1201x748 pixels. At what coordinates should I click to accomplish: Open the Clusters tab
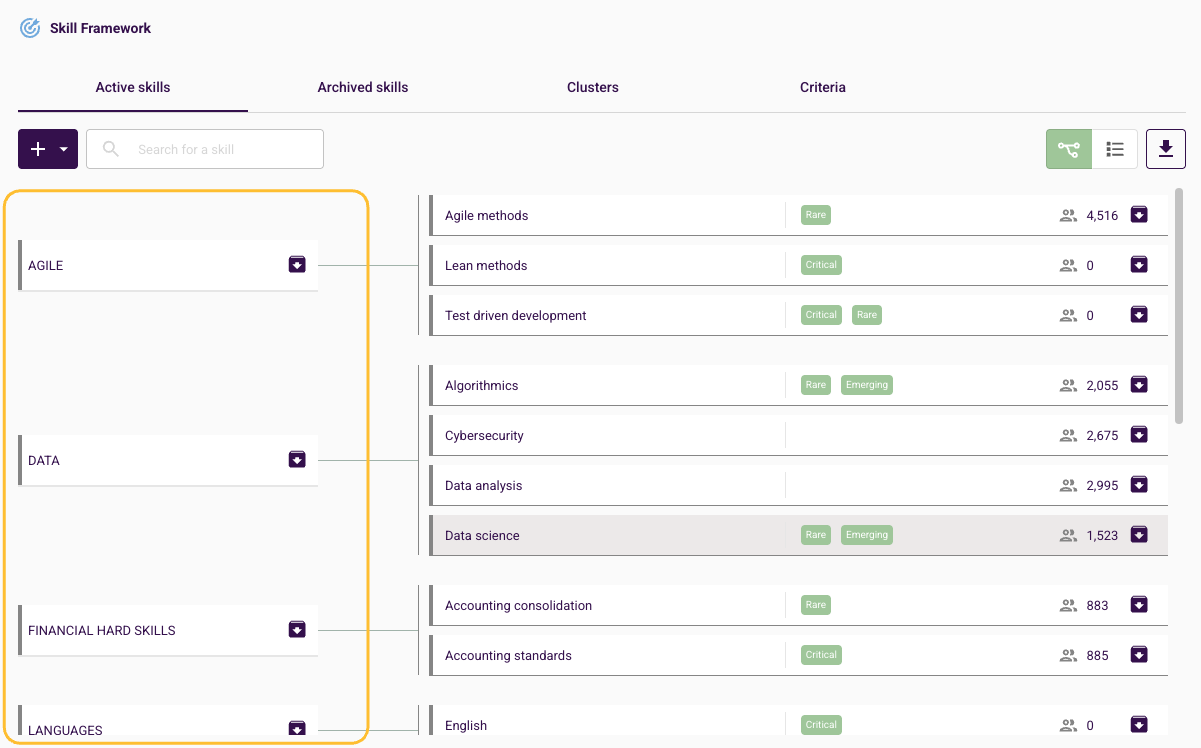593,87
